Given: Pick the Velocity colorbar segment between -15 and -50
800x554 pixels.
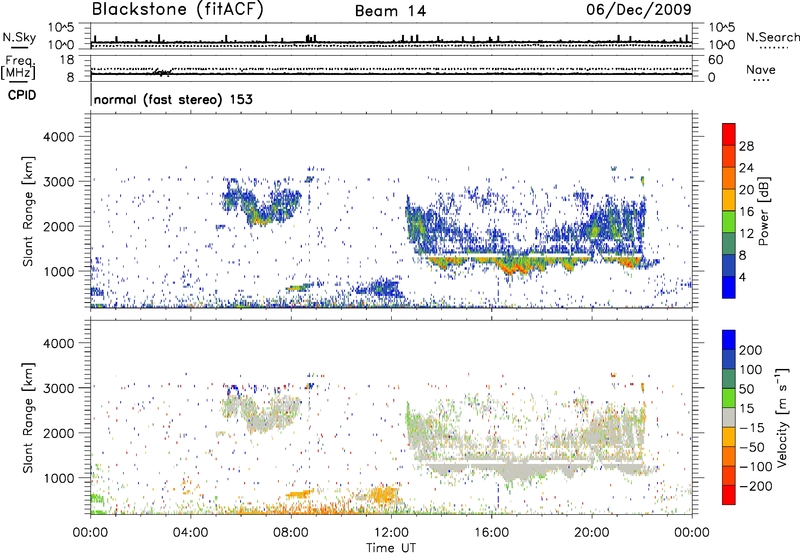Looking at the screenshot, I should 729,437.
